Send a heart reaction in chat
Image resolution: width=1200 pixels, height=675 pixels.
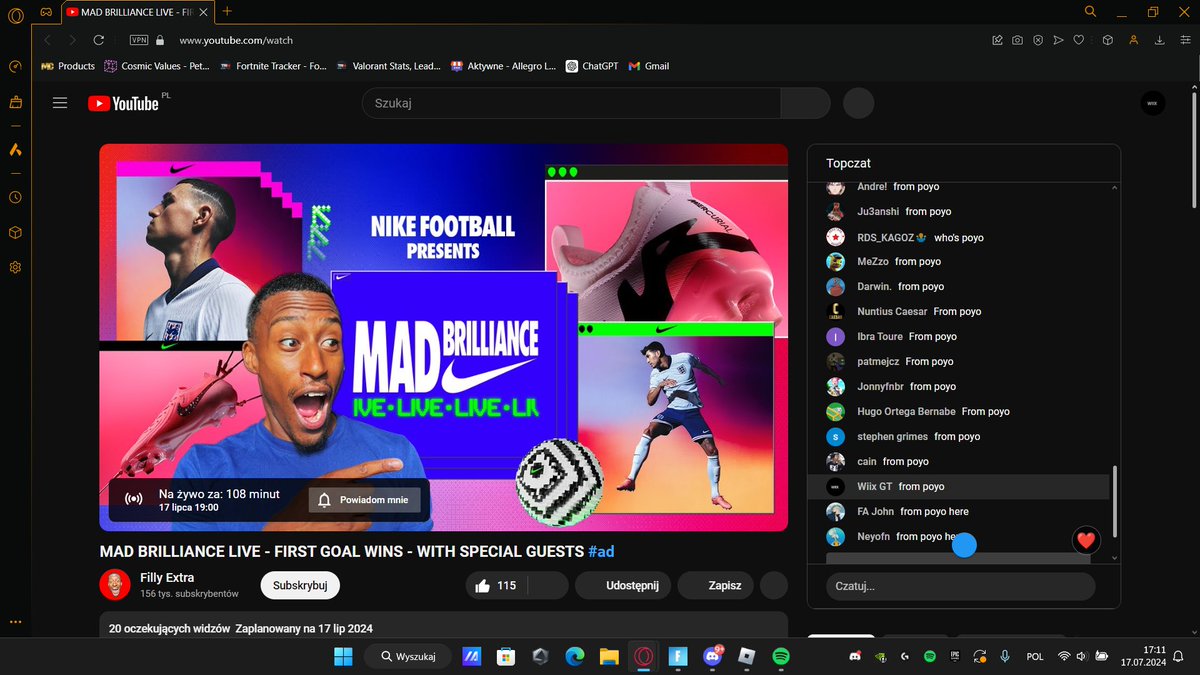pyautogui.click(x=1086, y=540)
